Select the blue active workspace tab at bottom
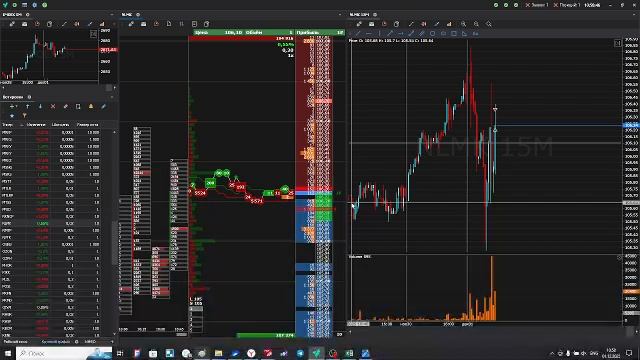Viewport: 640px width, 360px height. [x=56, y=342]
